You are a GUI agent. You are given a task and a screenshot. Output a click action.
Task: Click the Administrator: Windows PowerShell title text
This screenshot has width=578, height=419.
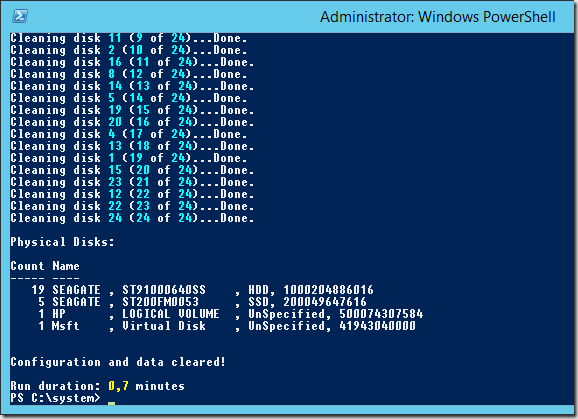pyautogui.click(x=438, y=17)
